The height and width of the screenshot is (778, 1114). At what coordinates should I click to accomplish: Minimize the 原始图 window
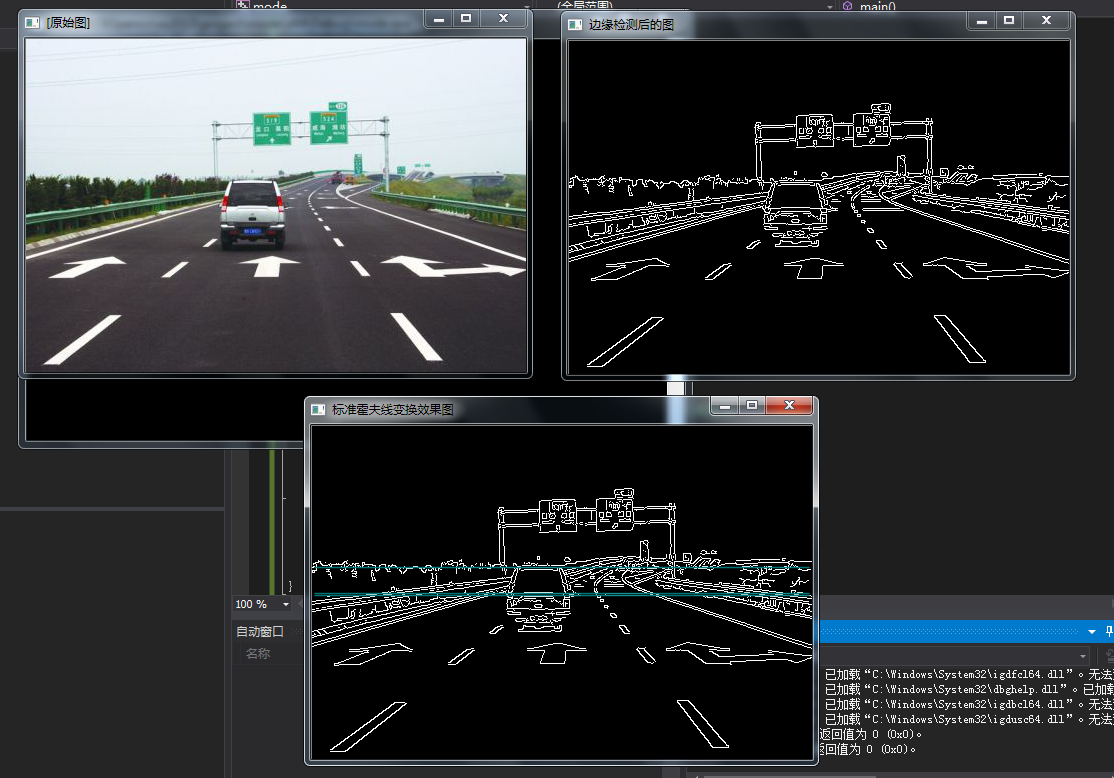(439, 19)
